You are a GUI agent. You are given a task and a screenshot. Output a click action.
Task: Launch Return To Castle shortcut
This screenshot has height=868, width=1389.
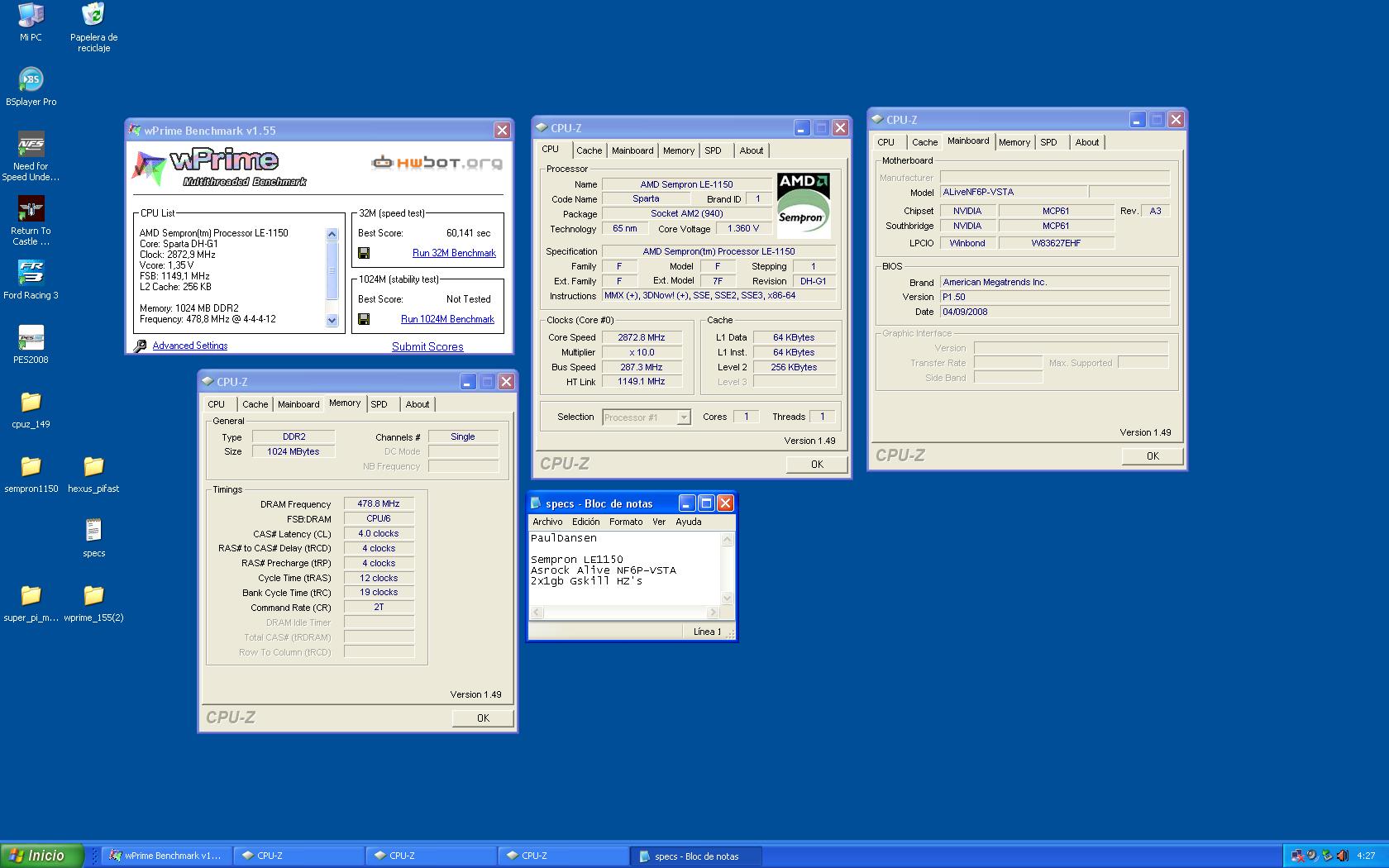pos(31,221)
